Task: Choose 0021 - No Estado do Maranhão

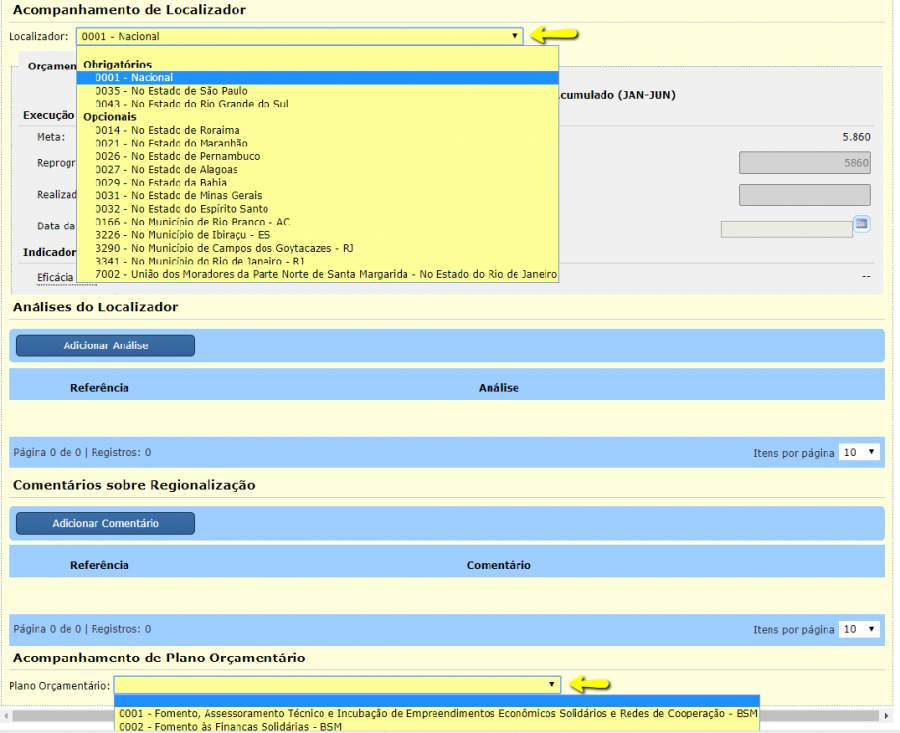Action: [317, 143]
